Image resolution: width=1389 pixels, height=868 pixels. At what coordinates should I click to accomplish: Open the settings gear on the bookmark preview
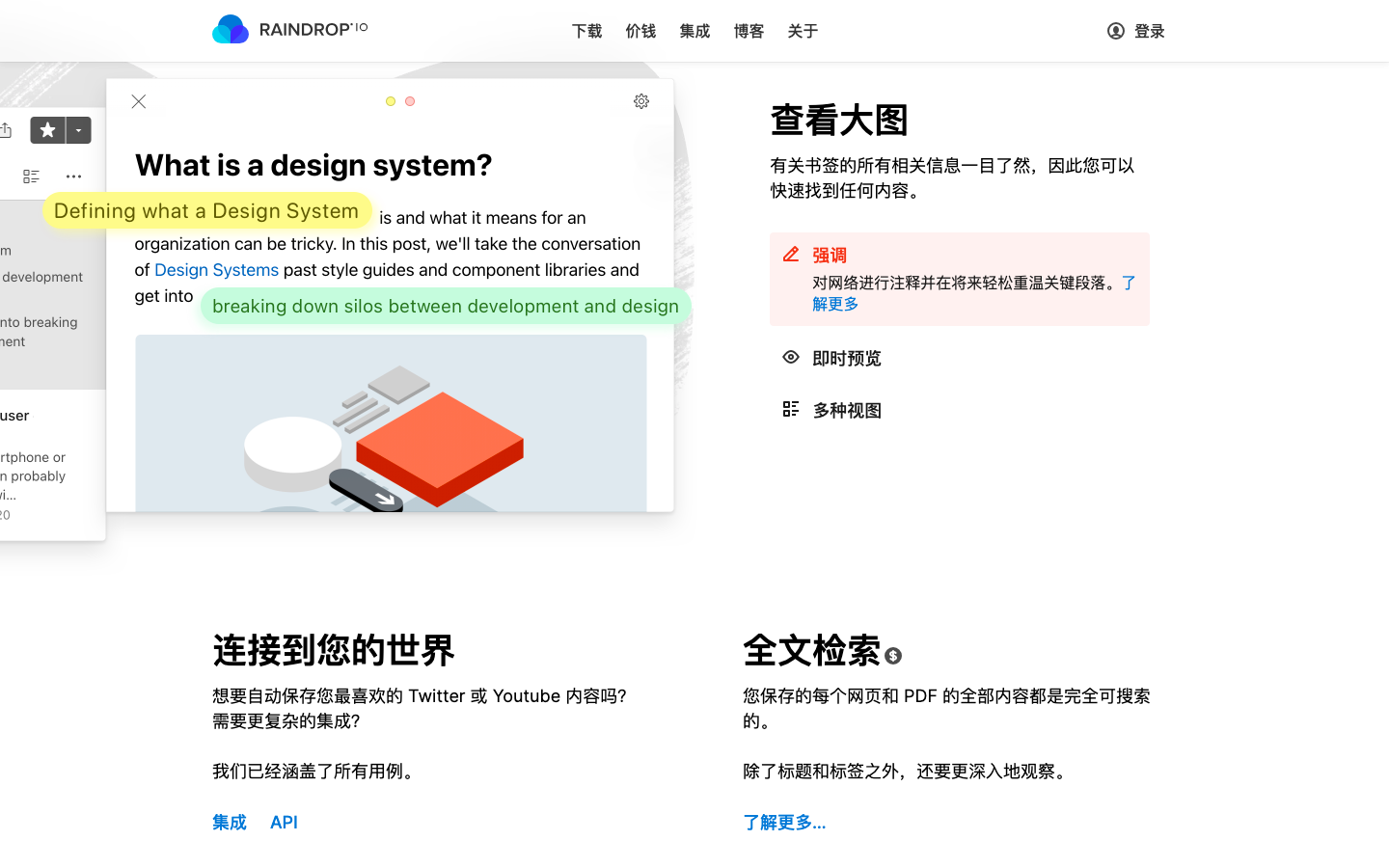coord(641,100)
